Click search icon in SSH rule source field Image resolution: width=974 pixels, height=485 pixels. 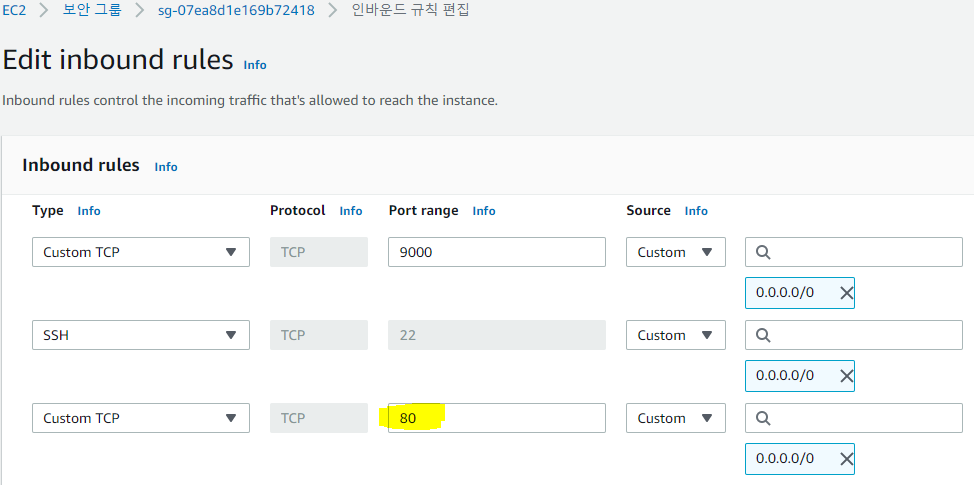763,335
